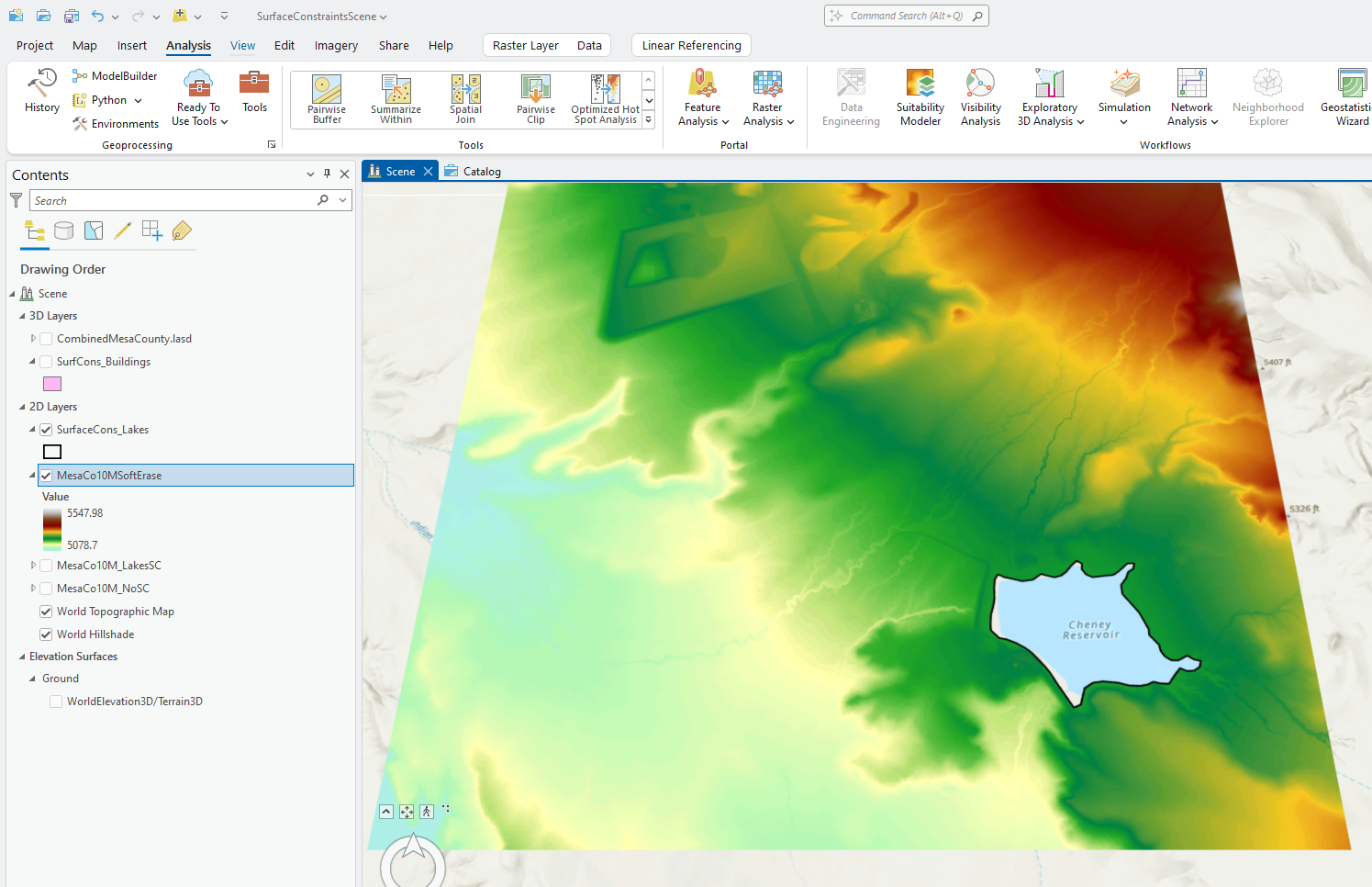Open the Spatial Join tool
1372x887 pixels.
(x=465, y=99)
